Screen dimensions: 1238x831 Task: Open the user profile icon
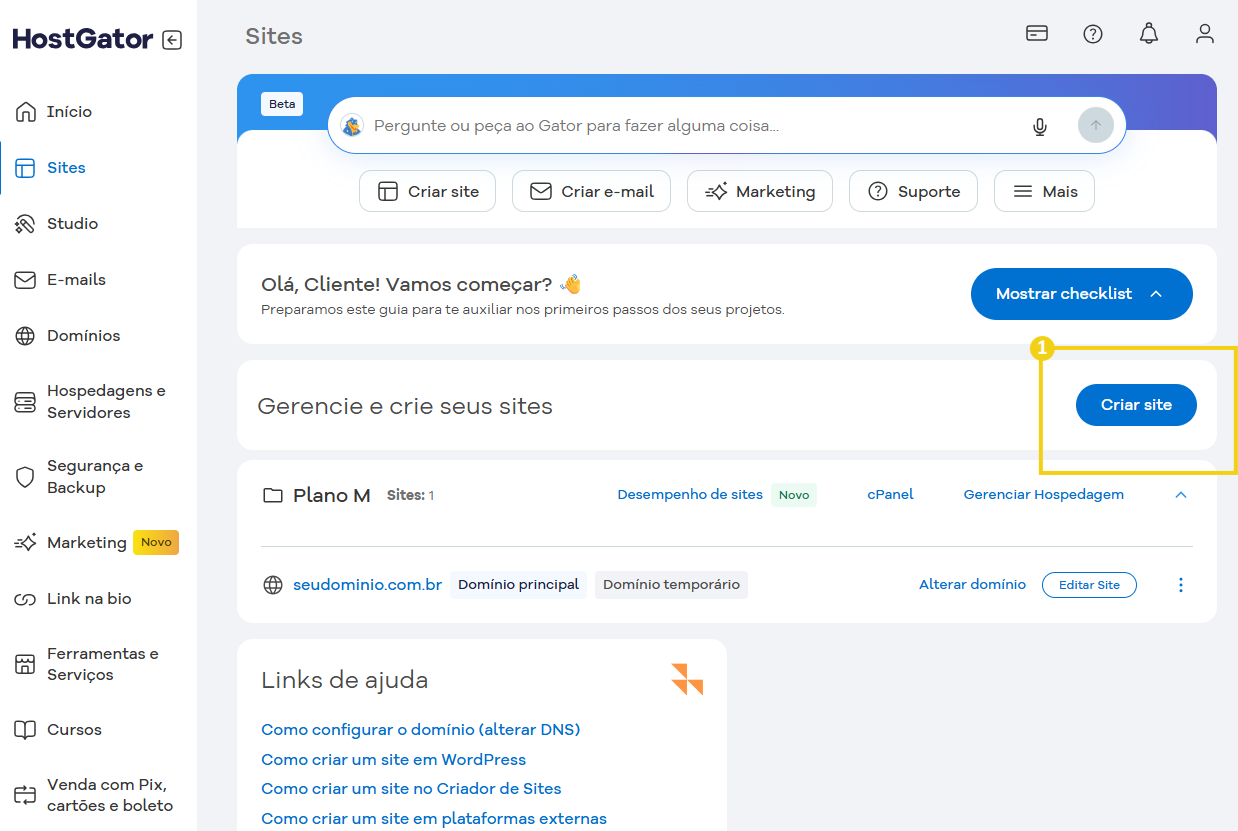[1205, 34]
